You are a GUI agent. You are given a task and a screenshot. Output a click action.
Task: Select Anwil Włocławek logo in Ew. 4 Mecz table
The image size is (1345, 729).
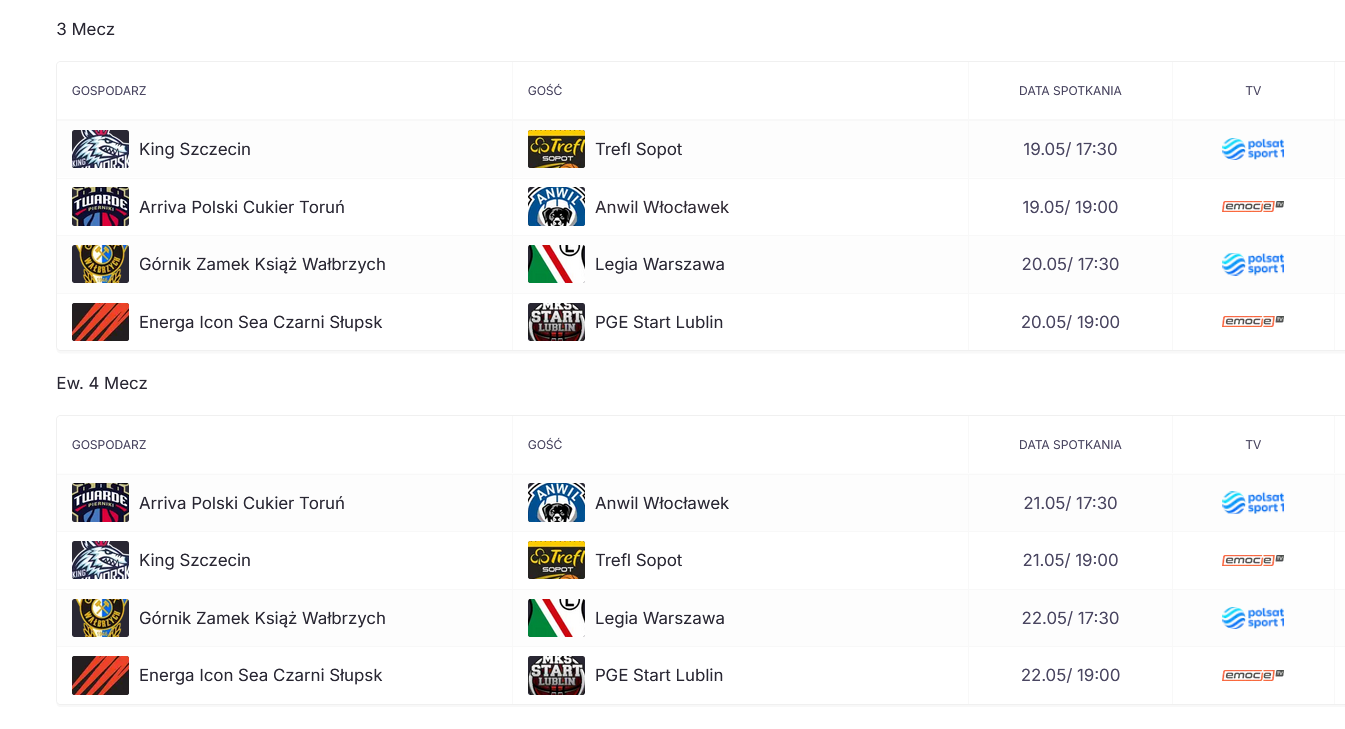(556, 503)
